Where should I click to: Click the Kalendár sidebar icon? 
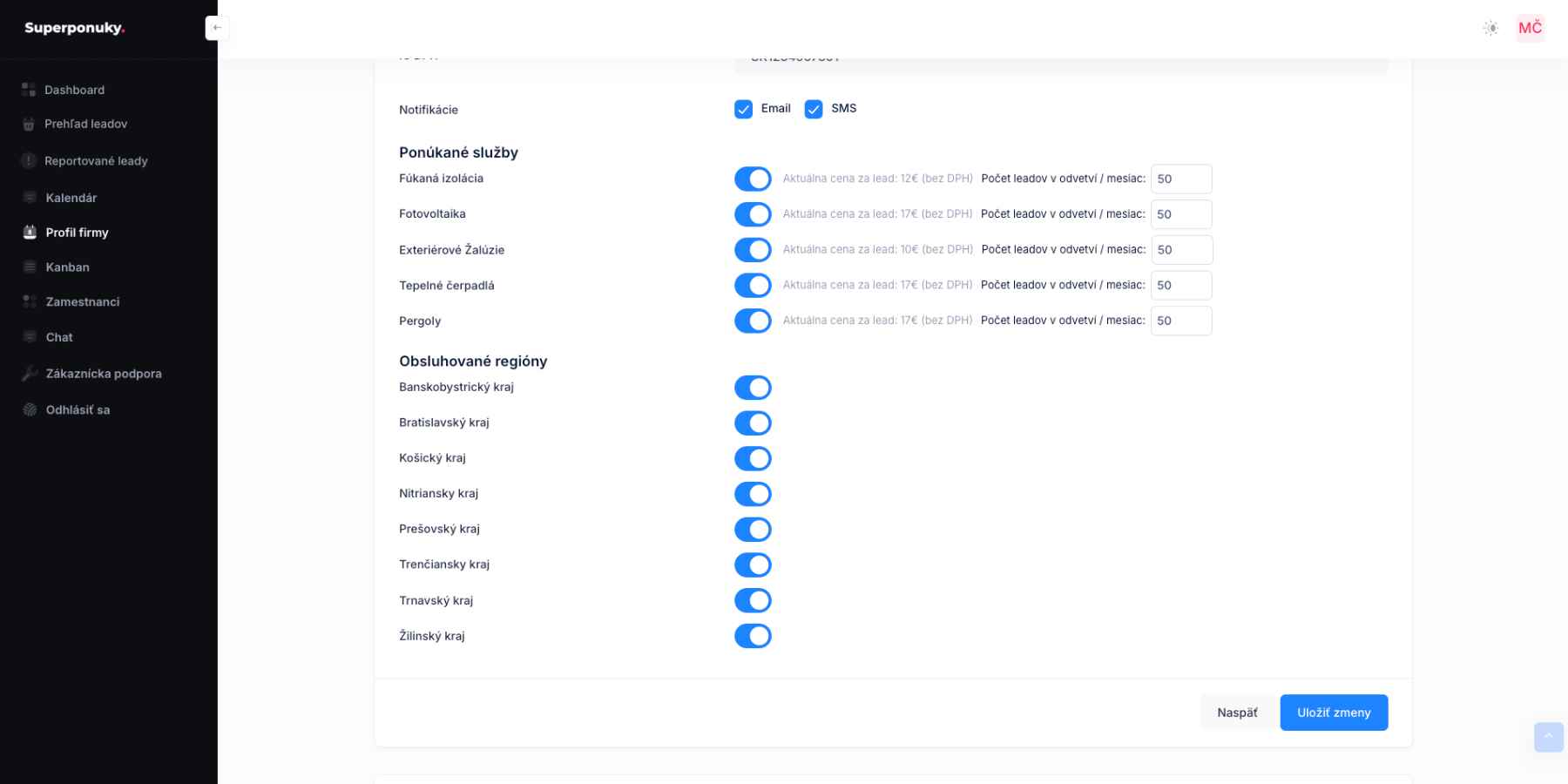pos(30,198)
